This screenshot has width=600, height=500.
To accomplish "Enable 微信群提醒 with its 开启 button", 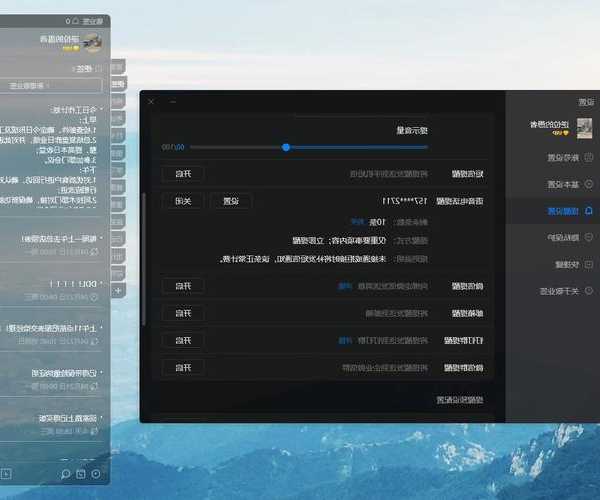I will (183, 367).
